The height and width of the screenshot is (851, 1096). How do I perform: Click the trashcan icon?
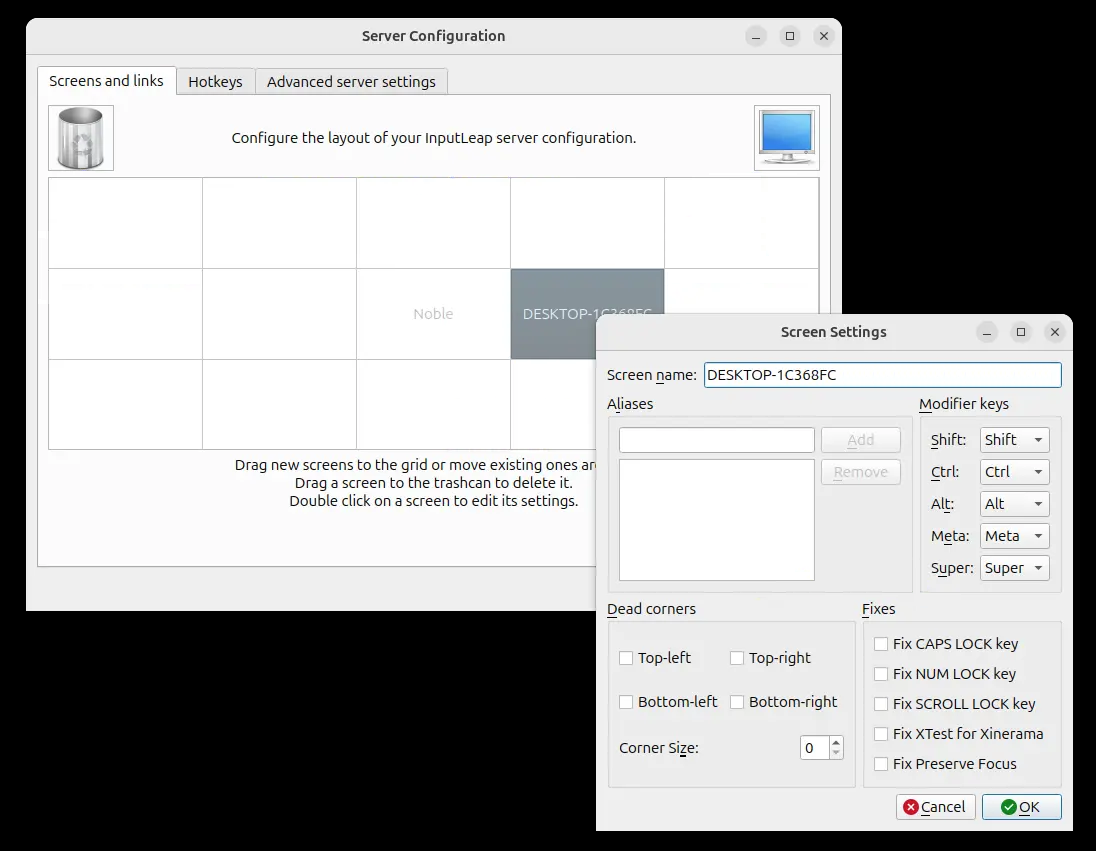pyautogui.click(x=81, y=138)
